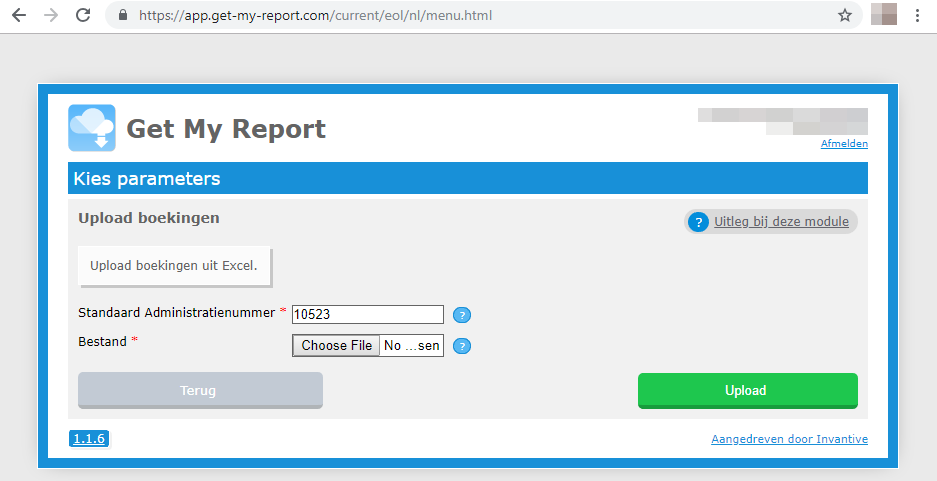937x481 pixels.
Task: Click the Terug button
Action: click(200, 391)
